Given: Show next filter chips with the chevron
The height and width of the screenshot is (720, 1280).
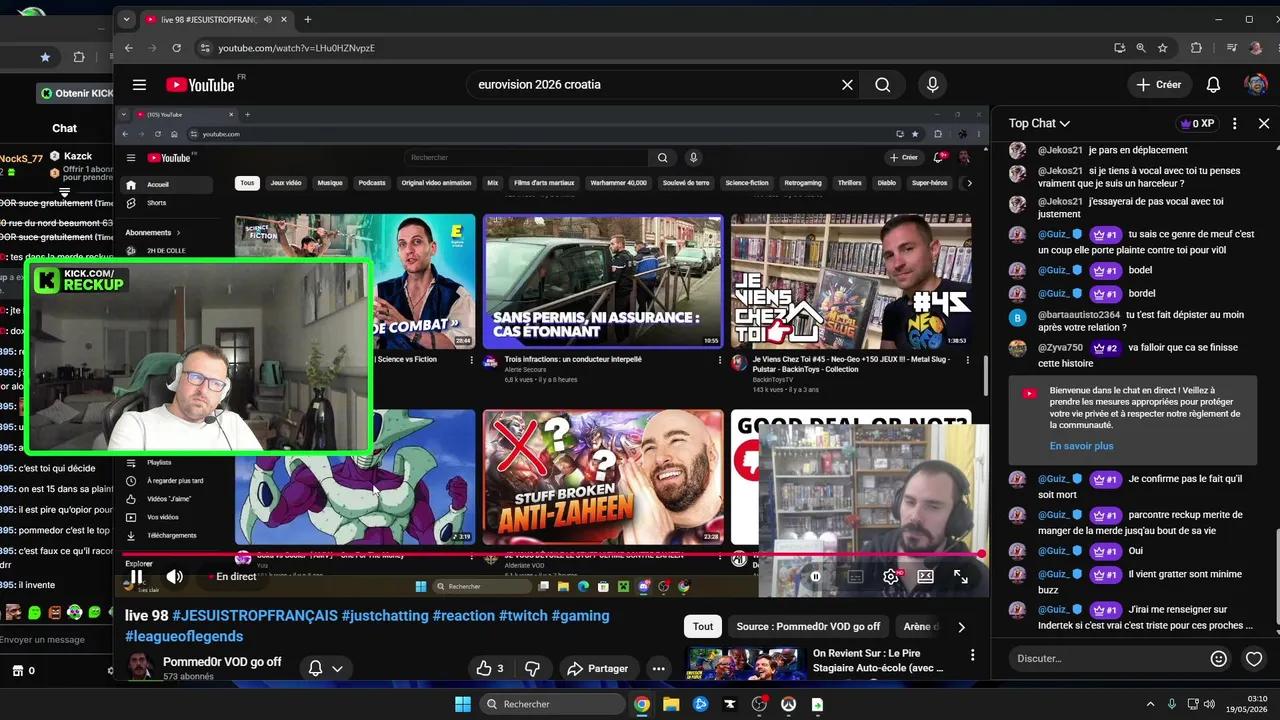Looking at the screenshot, I should point(961,627).
